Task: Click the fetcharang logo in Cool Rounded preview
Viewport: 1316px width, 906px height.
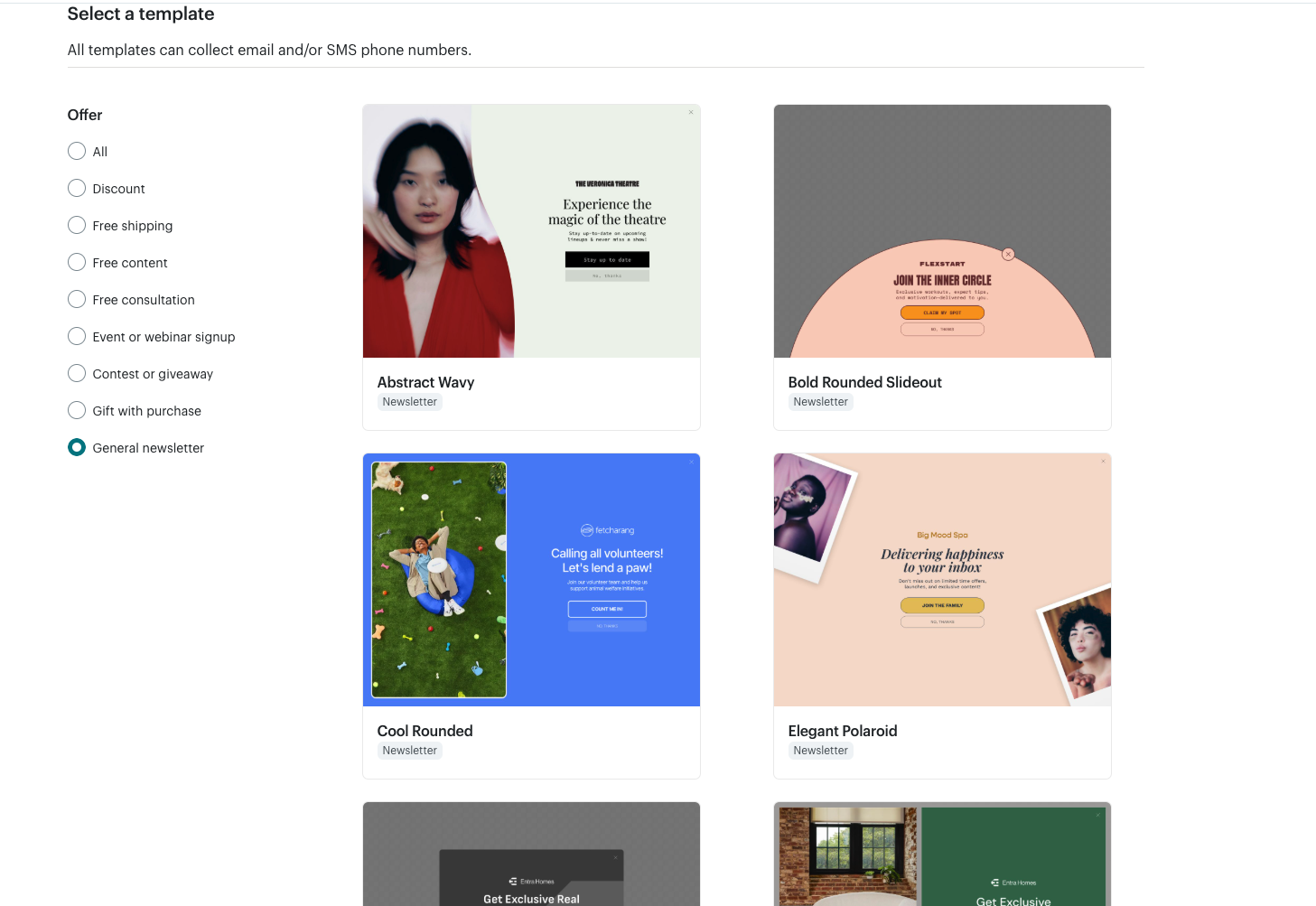Action: (x=607, y=530)
